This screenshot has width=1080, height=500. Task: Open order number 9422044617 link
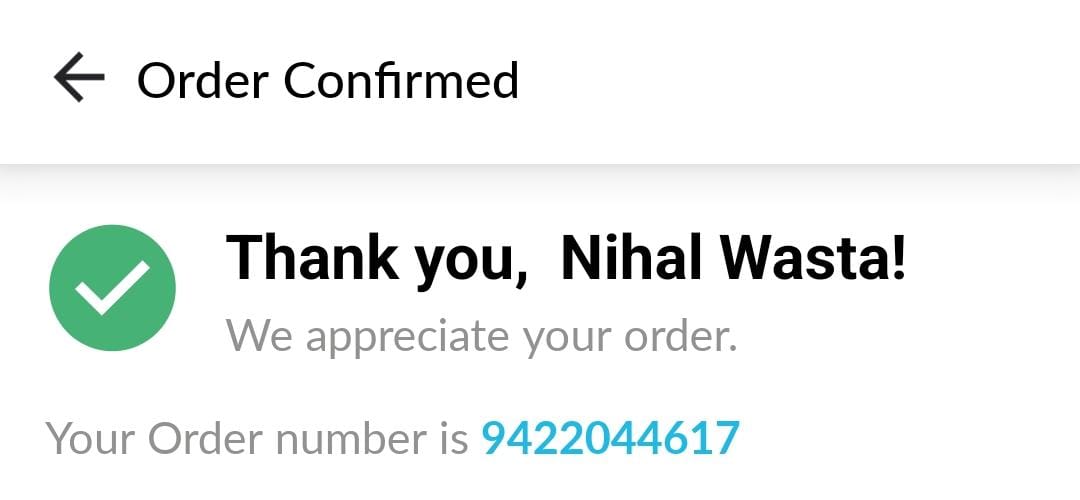click(610, 437)
